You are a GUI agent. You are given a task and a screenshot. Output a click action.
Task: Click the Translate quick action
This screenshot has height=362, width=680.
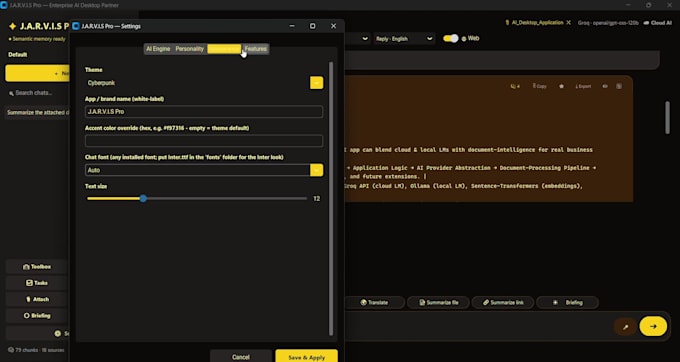[x=375, y=303]
